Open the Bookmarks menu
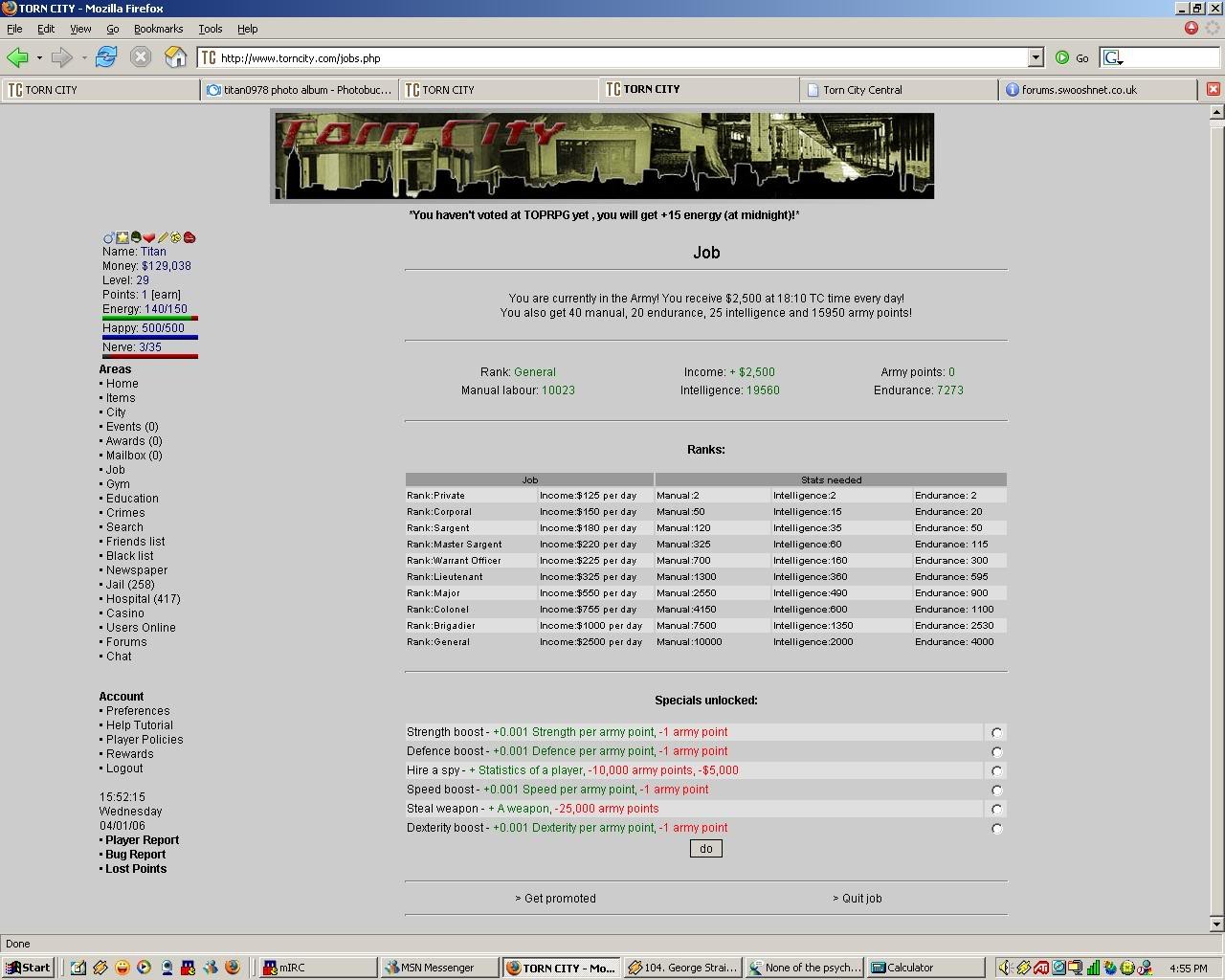Image resolution: width=1225 pixels, height=980 pixels. [158, 29]
